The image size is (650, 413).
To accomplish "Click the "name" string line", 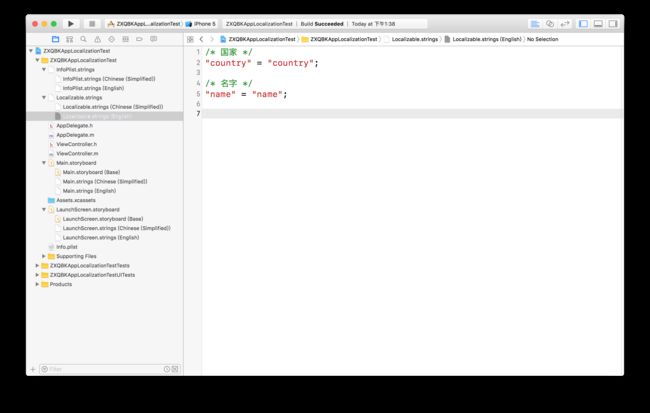I will click(246, 94).
